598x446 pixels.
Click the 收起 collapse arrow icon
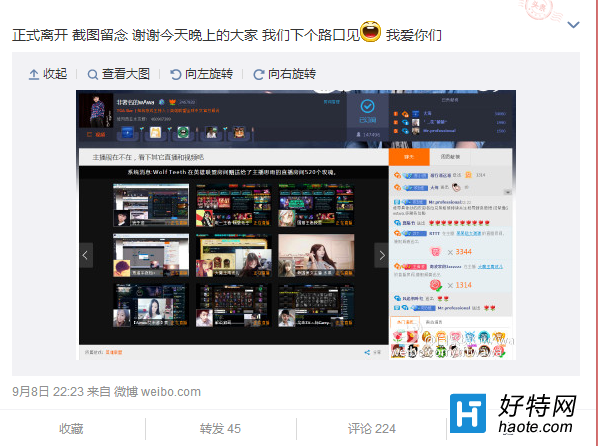tap(34, 74)
